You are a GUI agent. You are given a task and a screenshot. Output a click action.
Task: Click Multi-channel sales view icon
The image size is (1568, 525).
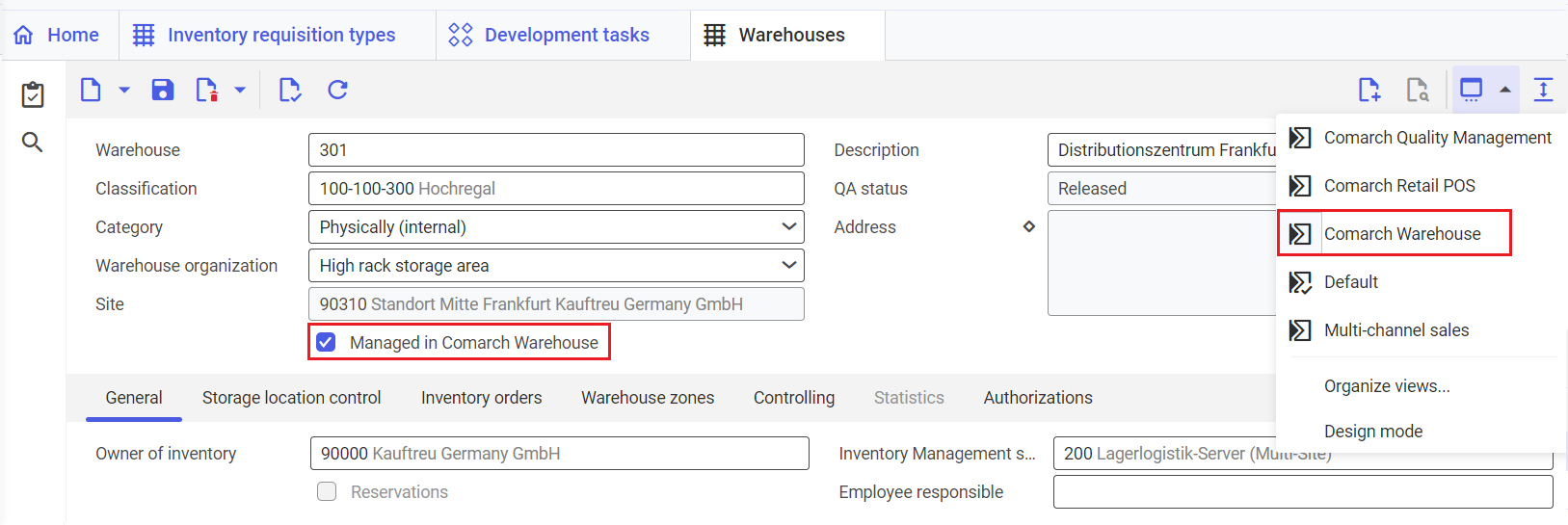[x=1300, y=330]
